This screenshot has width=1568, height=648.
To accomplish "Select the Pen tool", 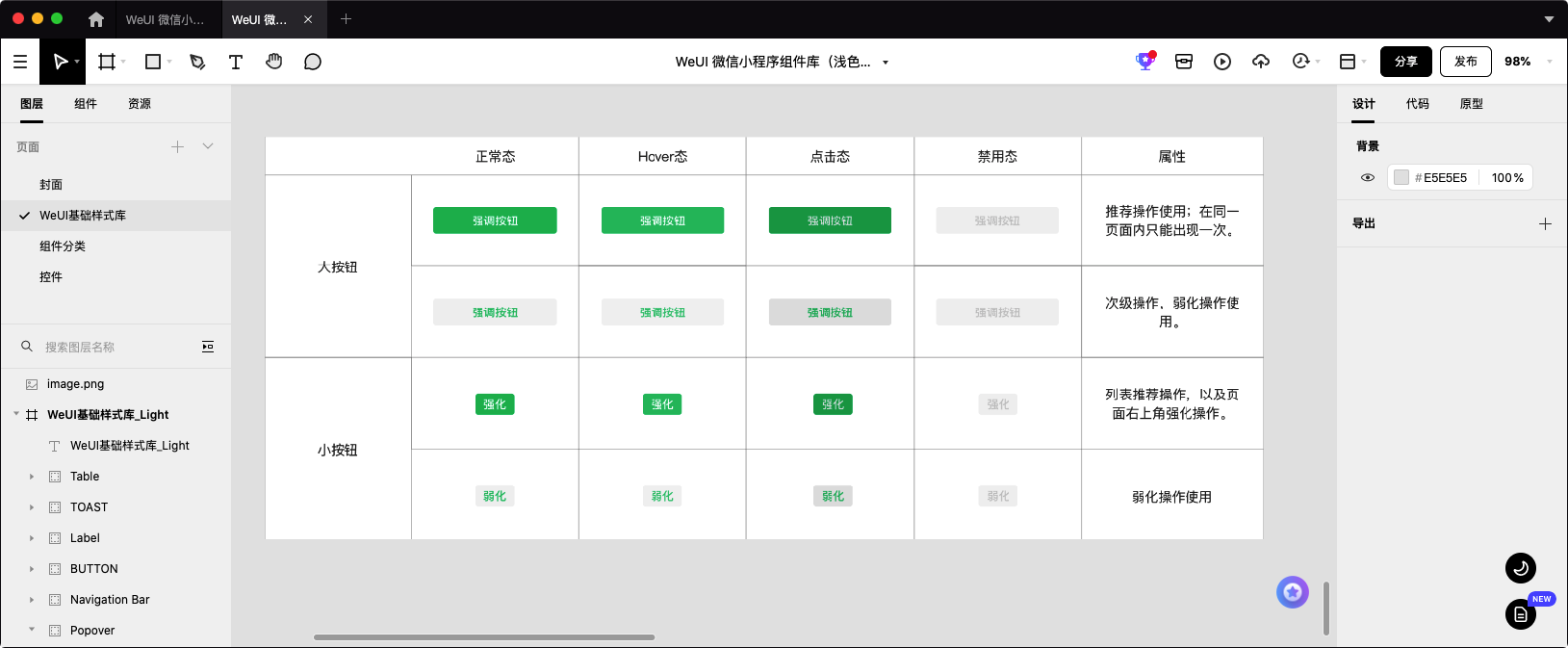I will (197, 62).
